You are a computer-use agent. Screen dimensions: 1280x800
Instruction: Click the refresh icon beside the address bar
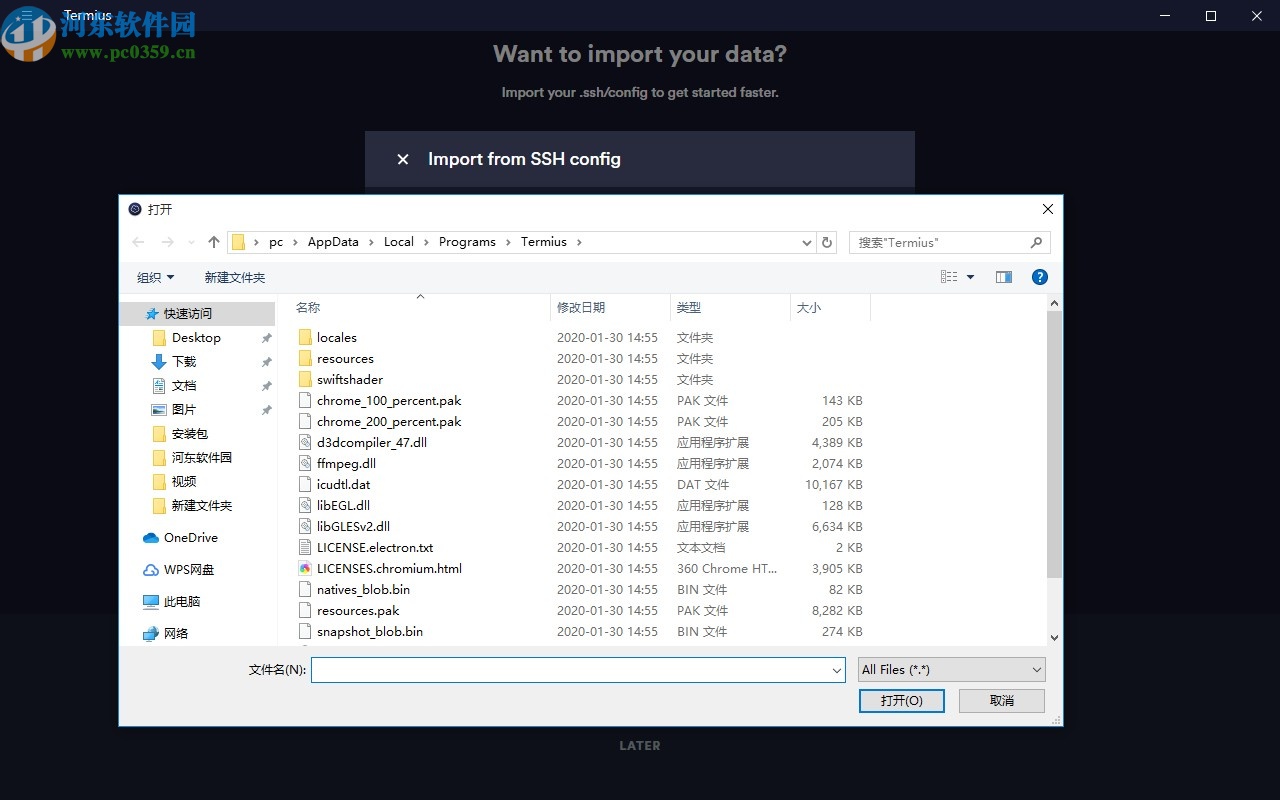pos(827,242)
